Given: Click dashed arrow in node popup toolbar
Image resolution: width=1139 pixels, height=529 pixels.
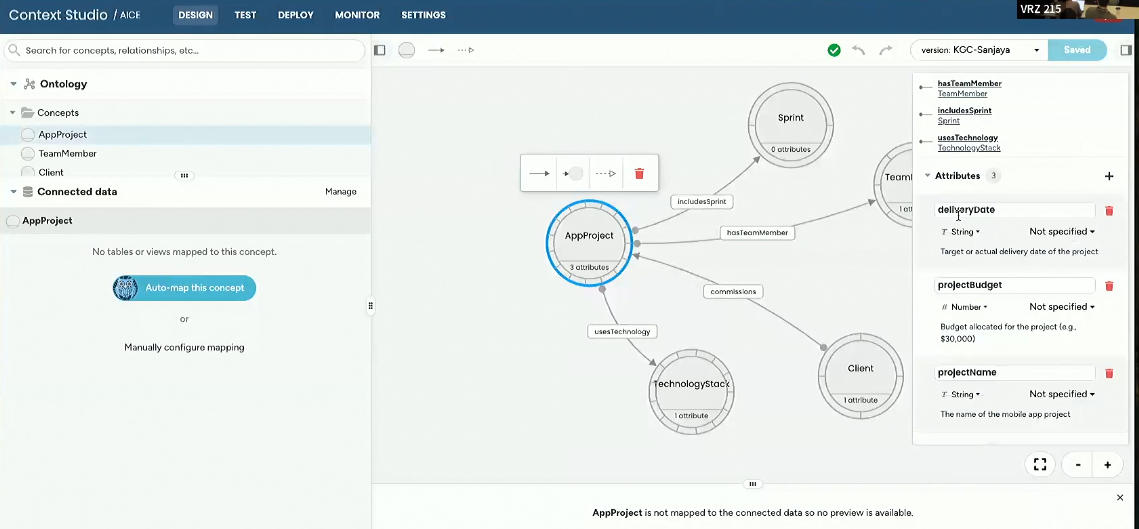Looking at the screenshot, I should click(606, 174).
